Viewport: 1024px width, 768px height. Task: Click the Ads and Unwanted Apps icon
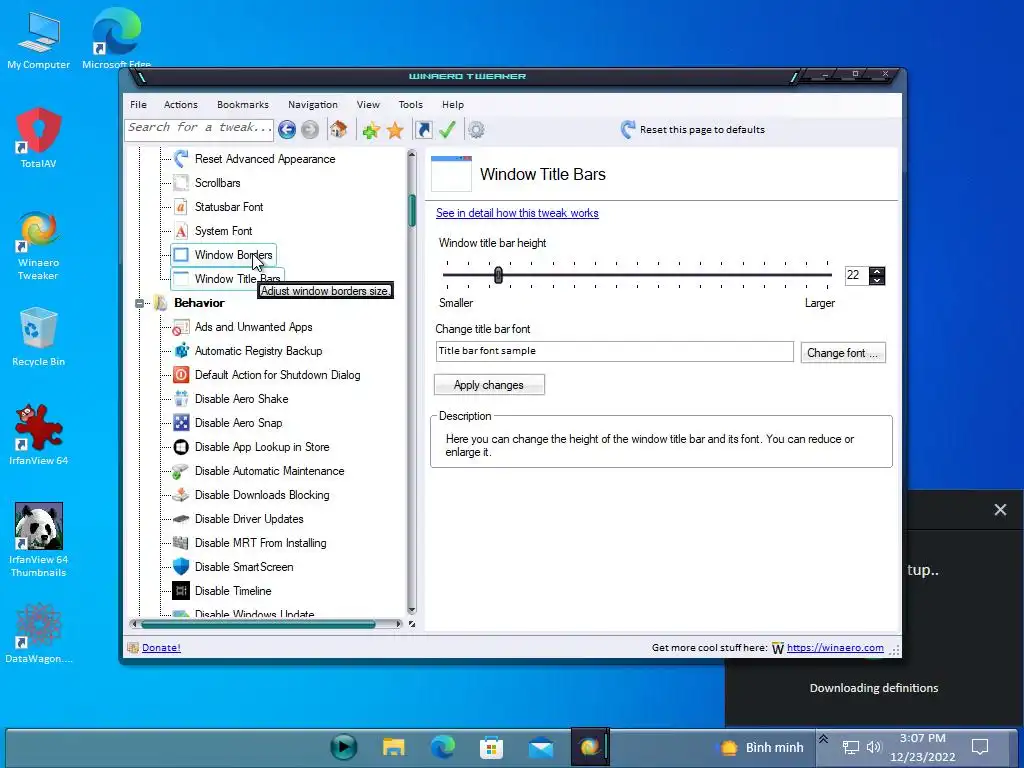click(x=181, y=327)
